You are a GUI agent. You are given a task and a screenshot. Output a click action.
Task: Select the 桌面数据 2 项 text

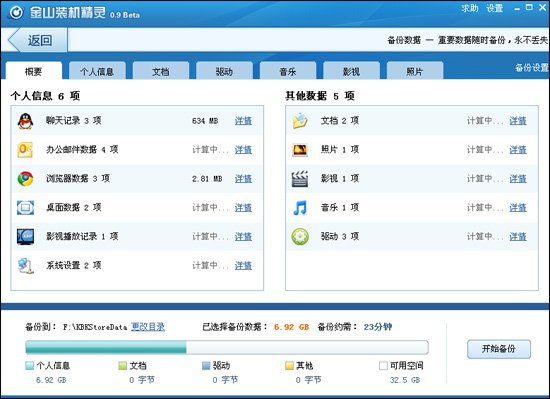pos(74,208)
